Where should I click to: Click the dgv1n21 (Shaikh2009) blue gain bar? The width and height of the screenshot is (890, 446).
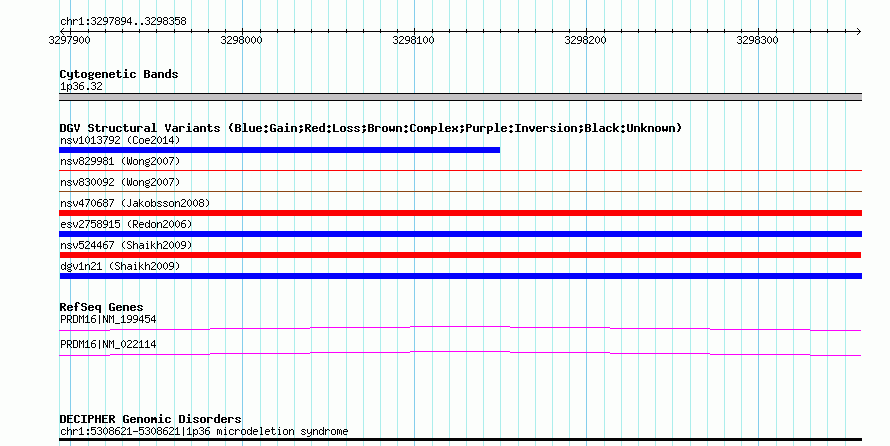(x=460, y=276)
